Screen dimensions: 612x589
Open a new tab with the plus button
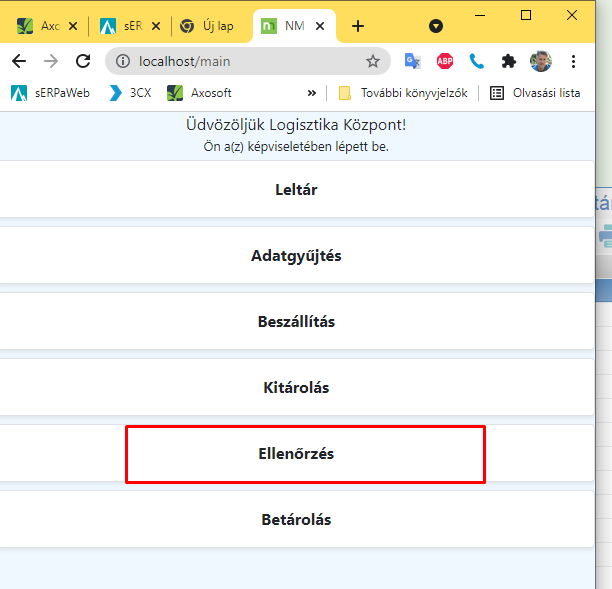pyautogui.click(x=358, y=26)
